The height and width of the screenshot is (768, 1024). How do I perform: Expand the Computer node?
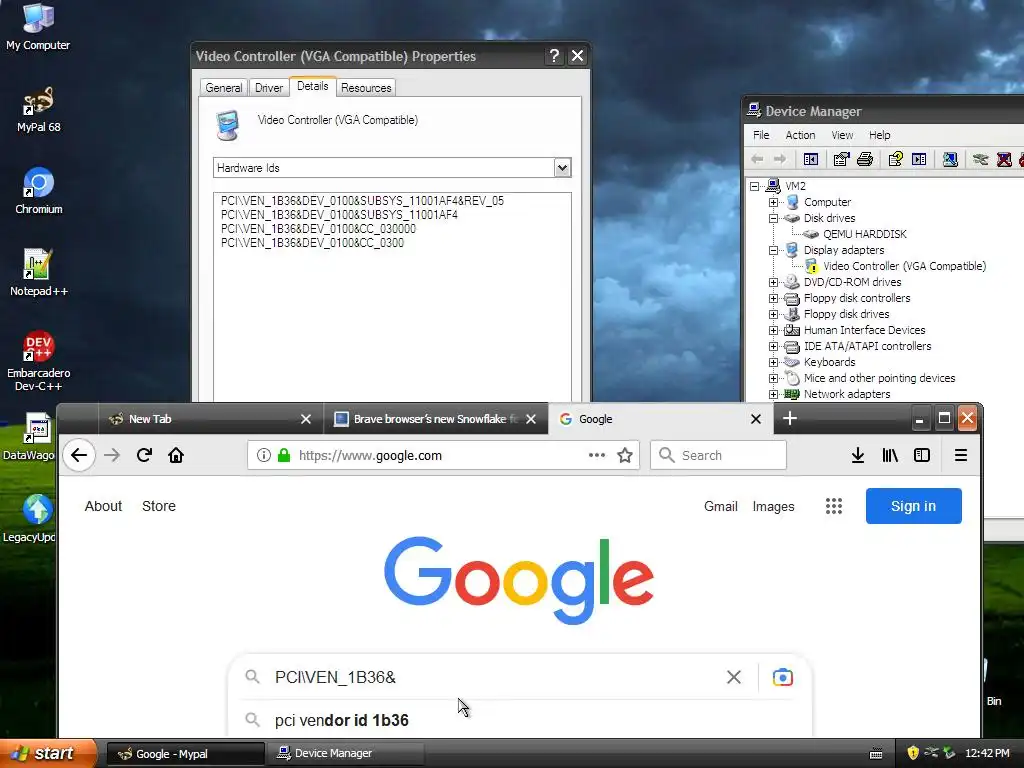coord(773,202)
